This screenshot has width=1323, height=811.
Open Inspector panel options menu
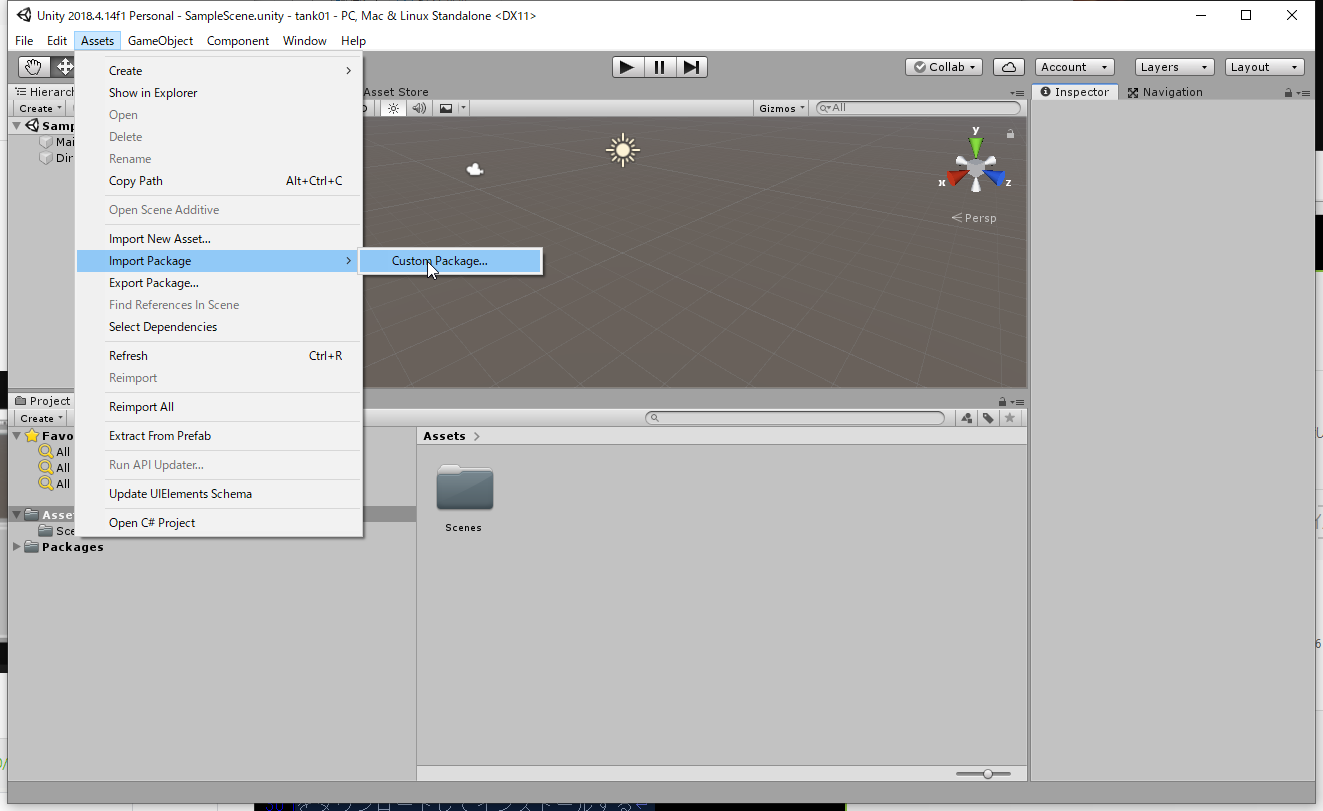1304,93
